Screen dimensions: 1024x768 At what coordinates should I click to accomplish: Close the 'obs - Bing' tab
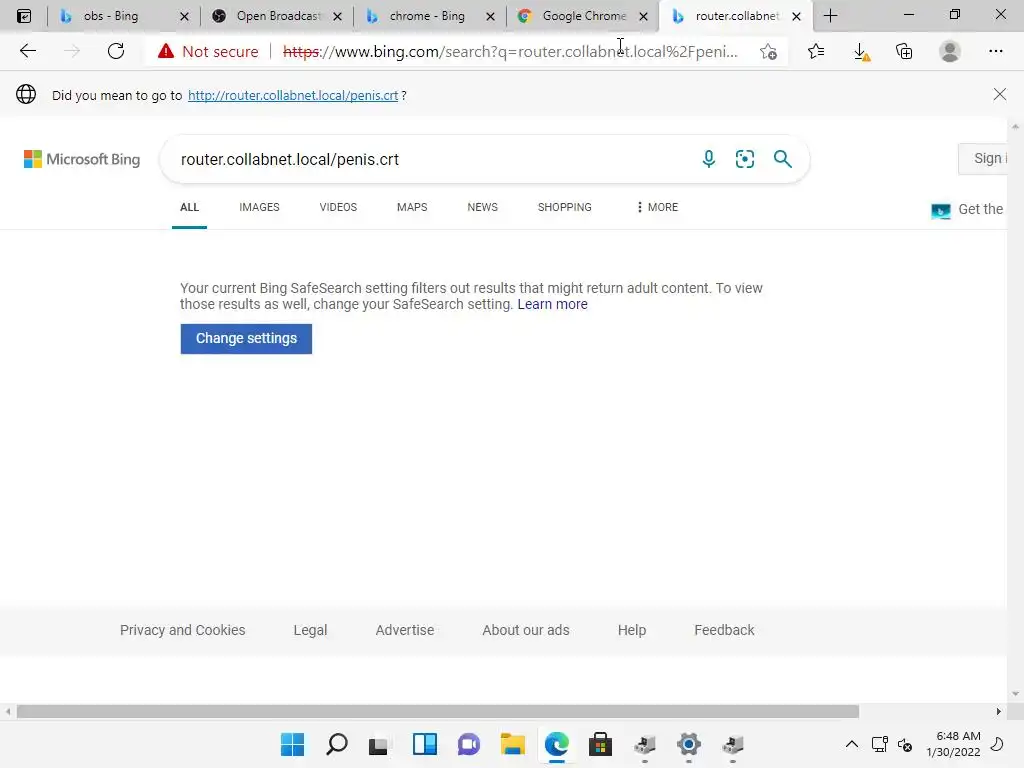pyautogui.click(x=184, y=16)
